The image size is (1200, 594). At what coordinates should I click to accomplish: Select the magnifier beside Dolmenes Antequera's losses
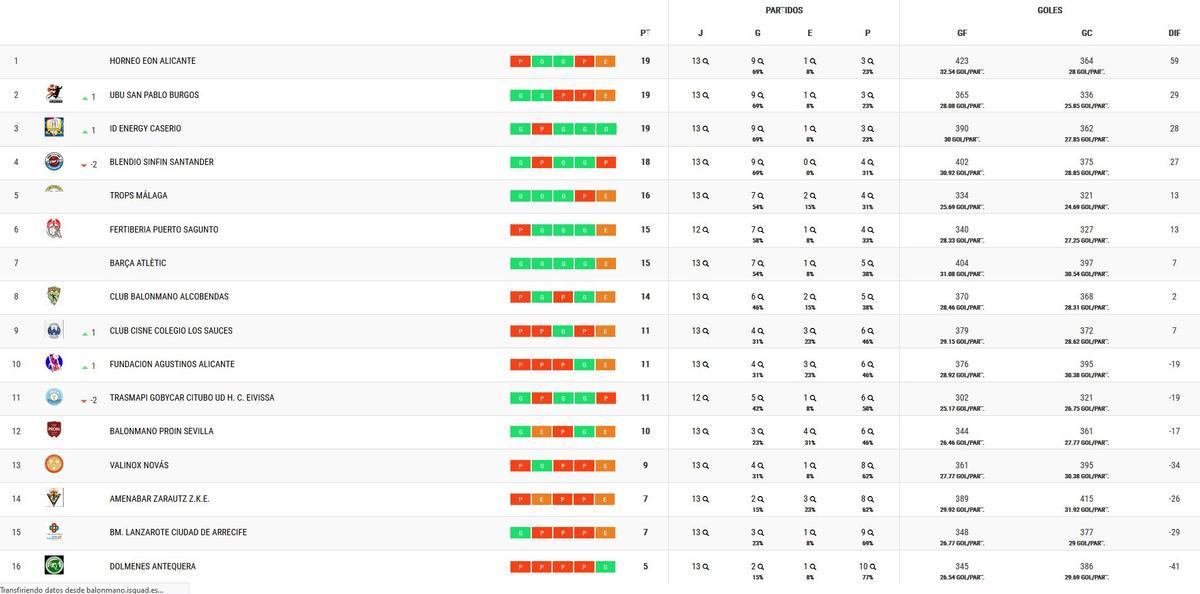870,566
